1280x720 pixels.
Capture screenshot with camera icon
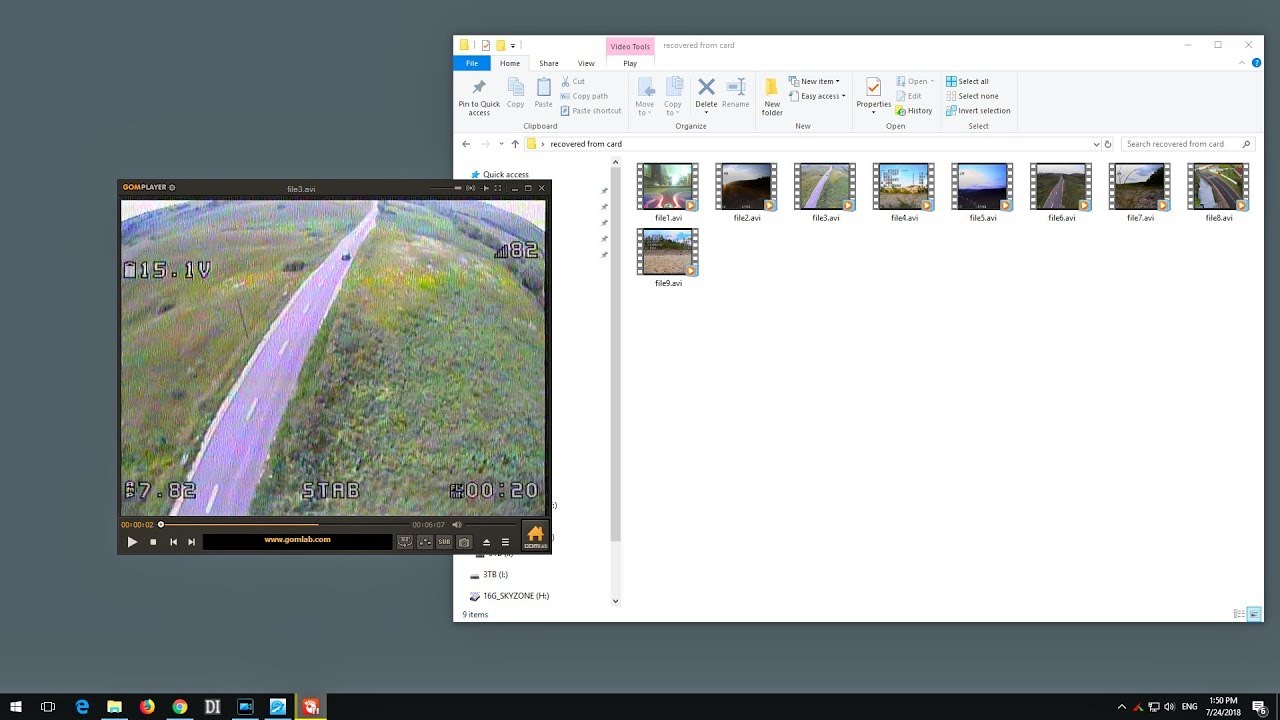(464, 542)
